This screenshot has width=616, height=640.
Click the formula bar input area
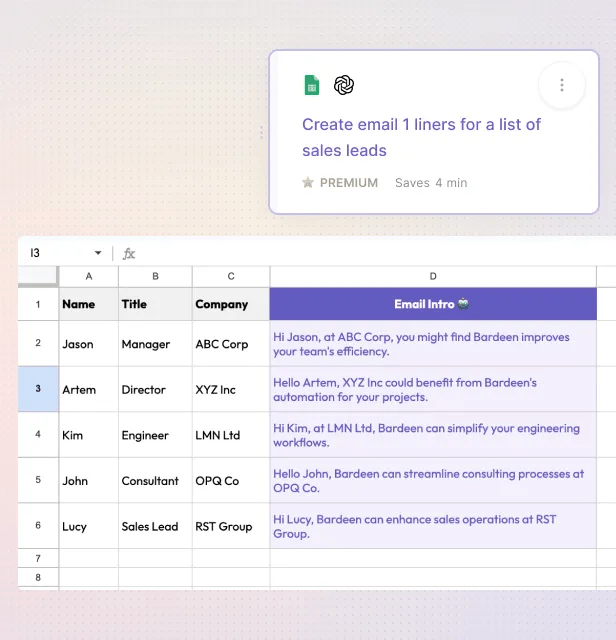(376, 253)
